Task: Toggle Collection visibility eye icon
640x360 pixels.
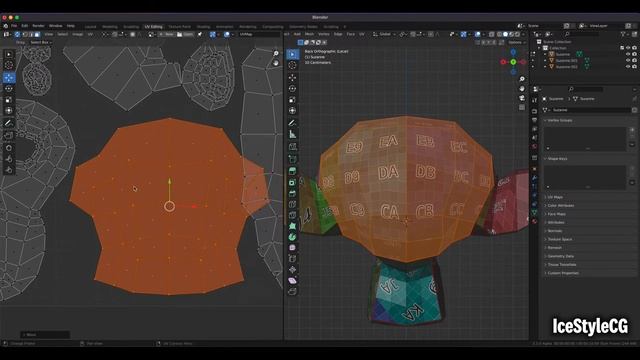Action: tap(628, 48)
